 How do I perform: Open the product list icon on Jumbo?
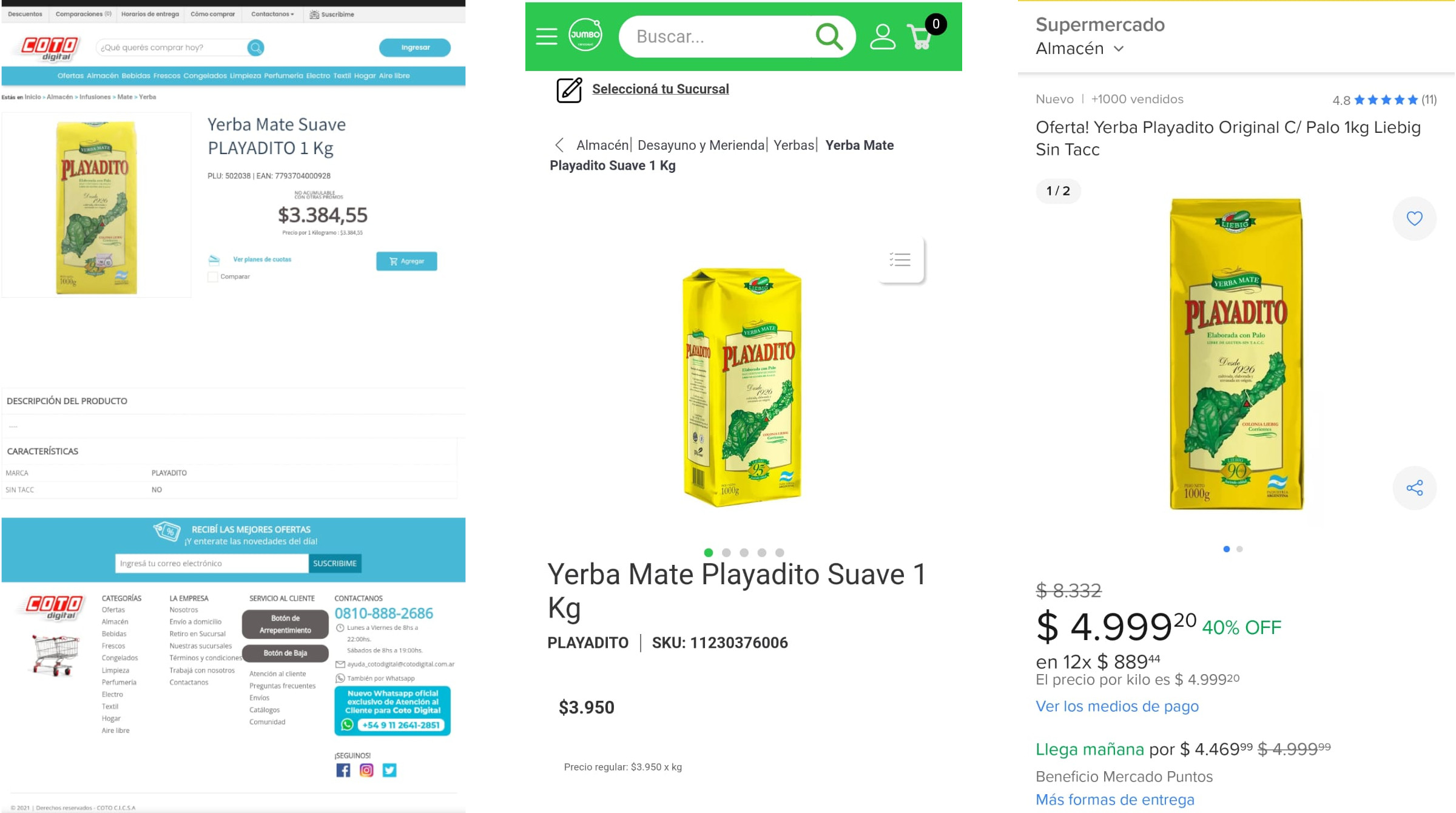click(x=900, y=260)
